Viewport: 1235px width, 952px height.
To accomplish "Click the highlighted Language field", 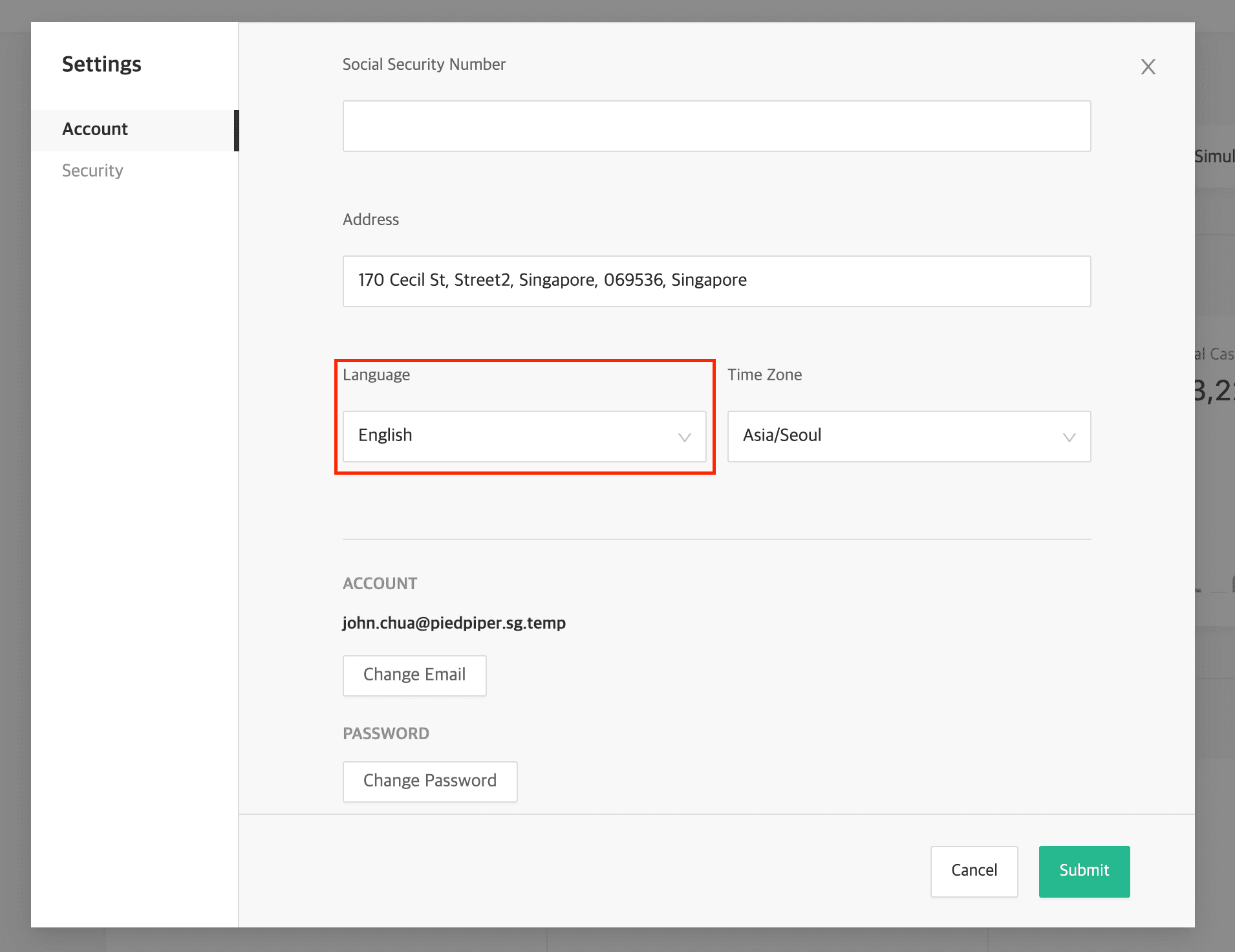I will coord(524,436).
